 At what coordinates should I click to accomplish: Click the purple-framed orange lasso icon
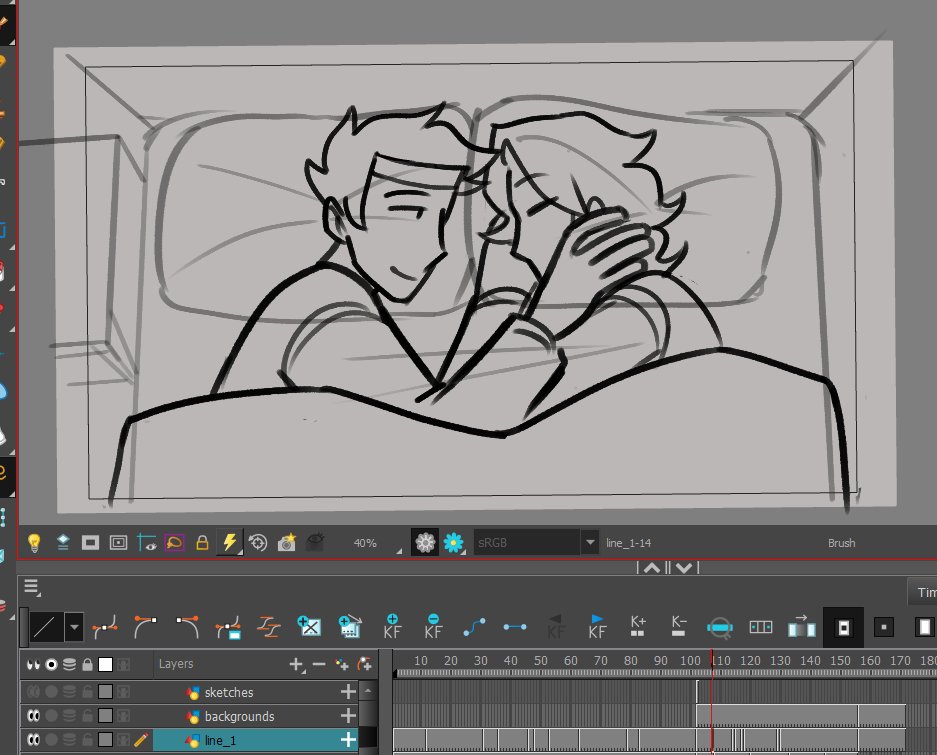pos(174,542)
